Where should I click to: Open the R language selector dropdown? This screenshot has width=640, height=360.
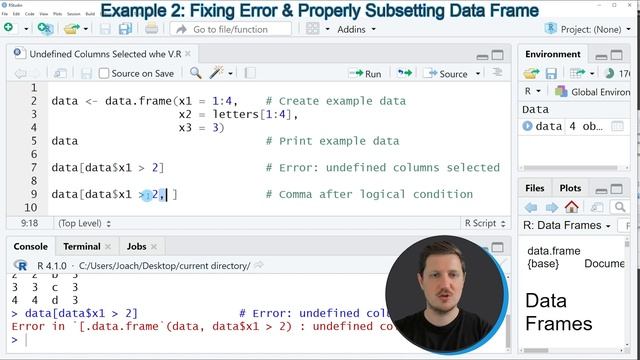532,91
